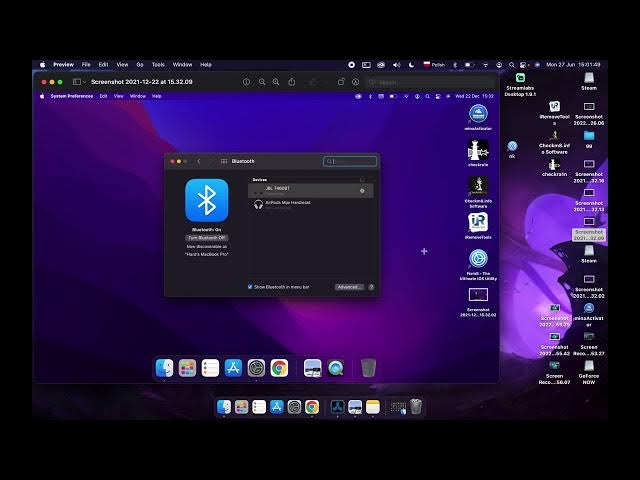Click the Search field in Preview toolbar
Viewport: 640px width, 480px height.
(x=431, y=82)
